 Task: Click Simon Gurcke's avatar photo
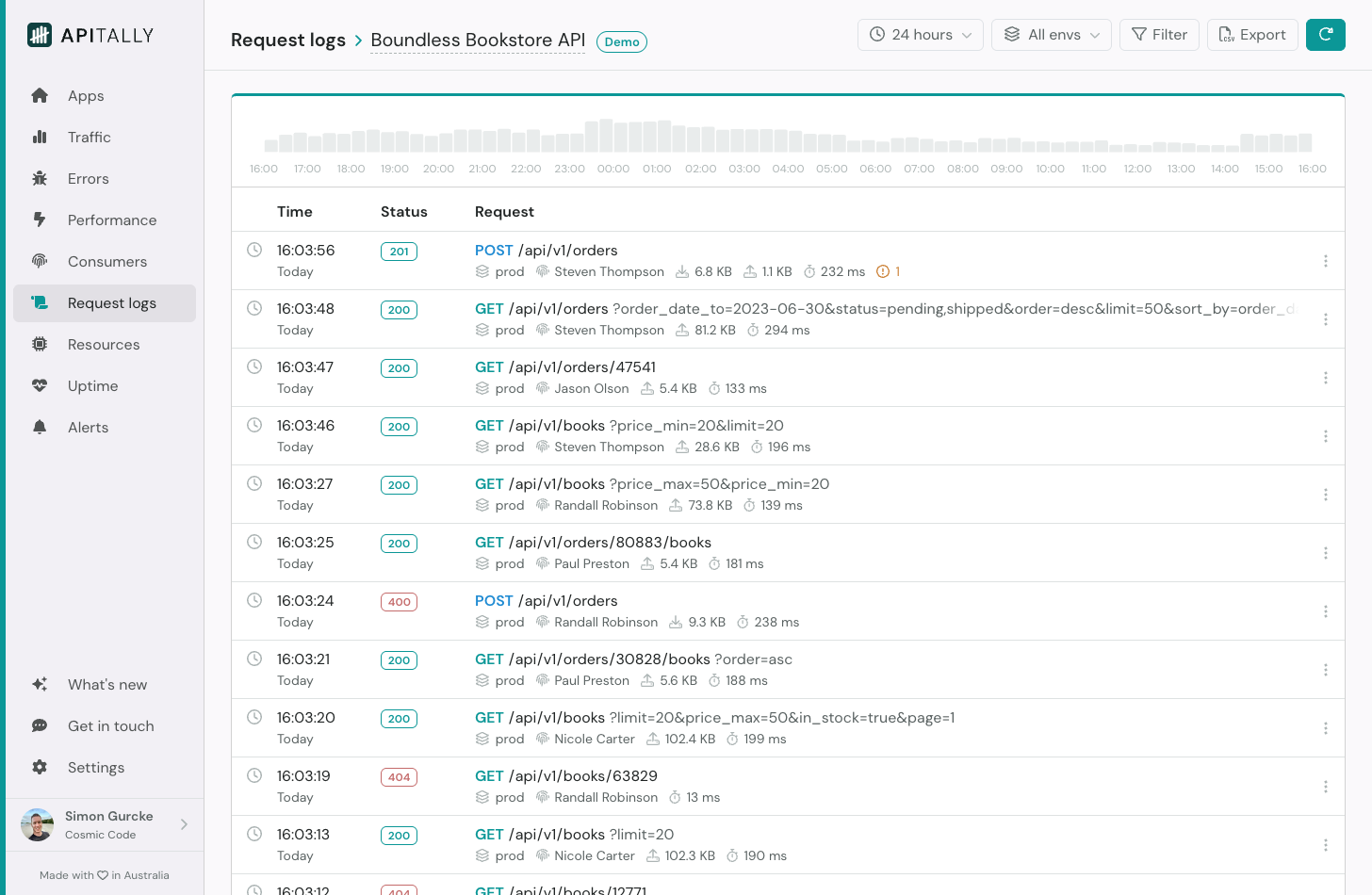pyautogui.click(x=38, y=825)
